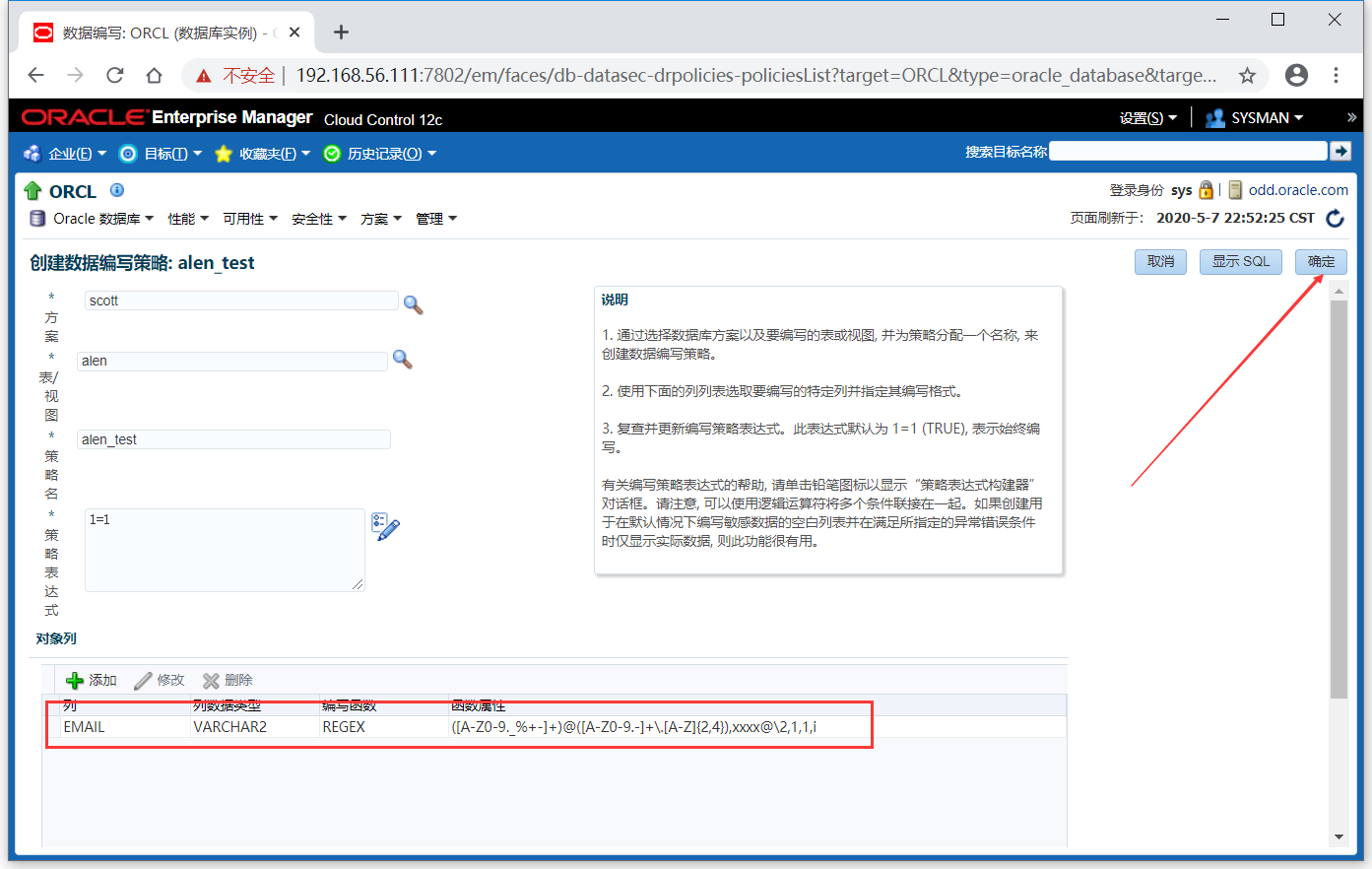The height and width of the screenshot is (869, 1372).
Task: Open a new browser tab
Action: [341, 33]
